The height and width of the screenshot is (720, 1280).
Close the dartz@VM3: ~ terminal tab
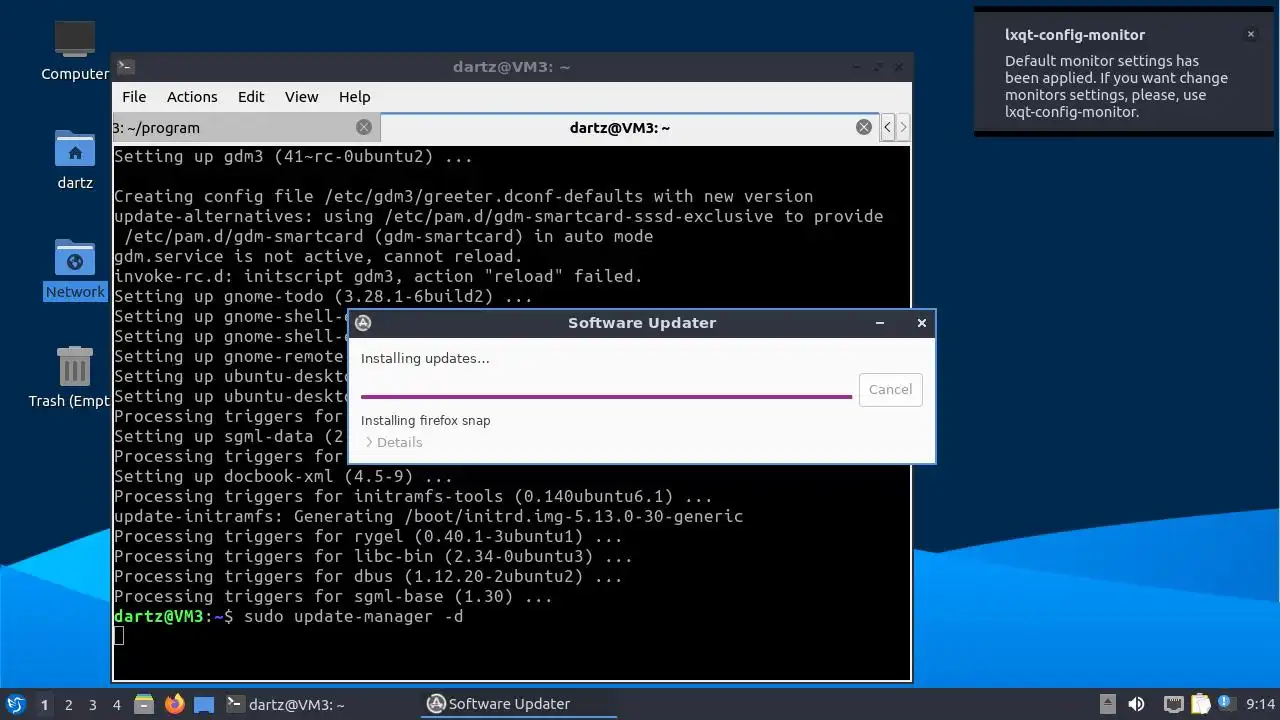click(x=864, y=127)
